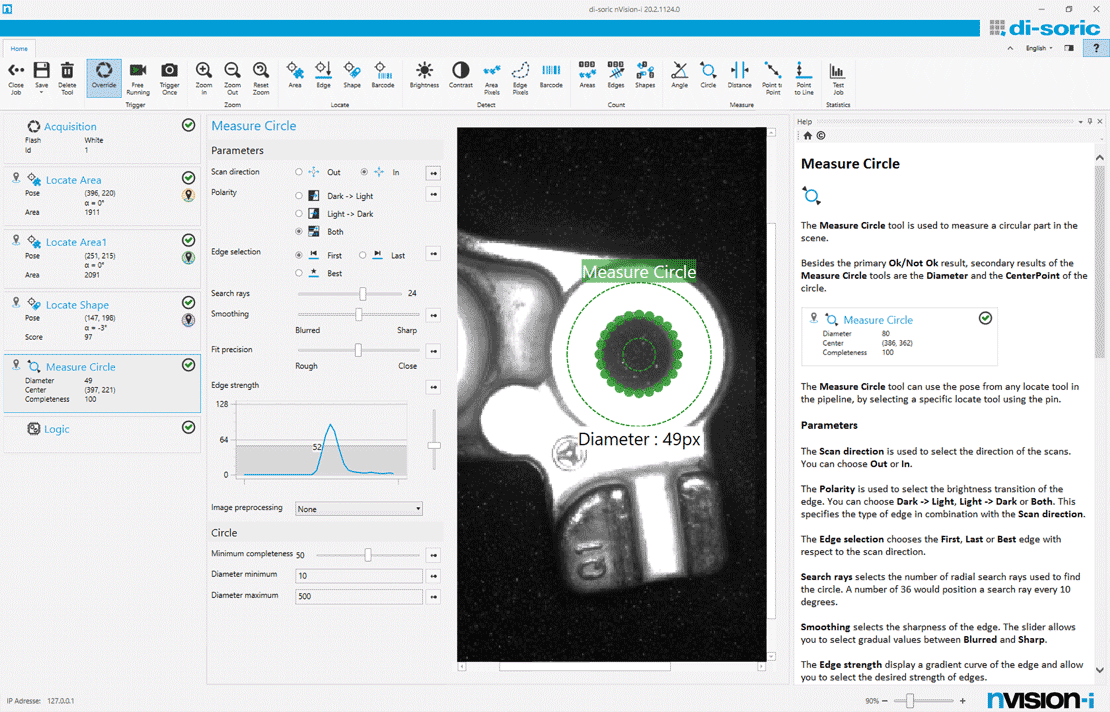Screen dimensions: 1110x712
Task: Open the English language dropdown
Action: (x=1038, y=48)
